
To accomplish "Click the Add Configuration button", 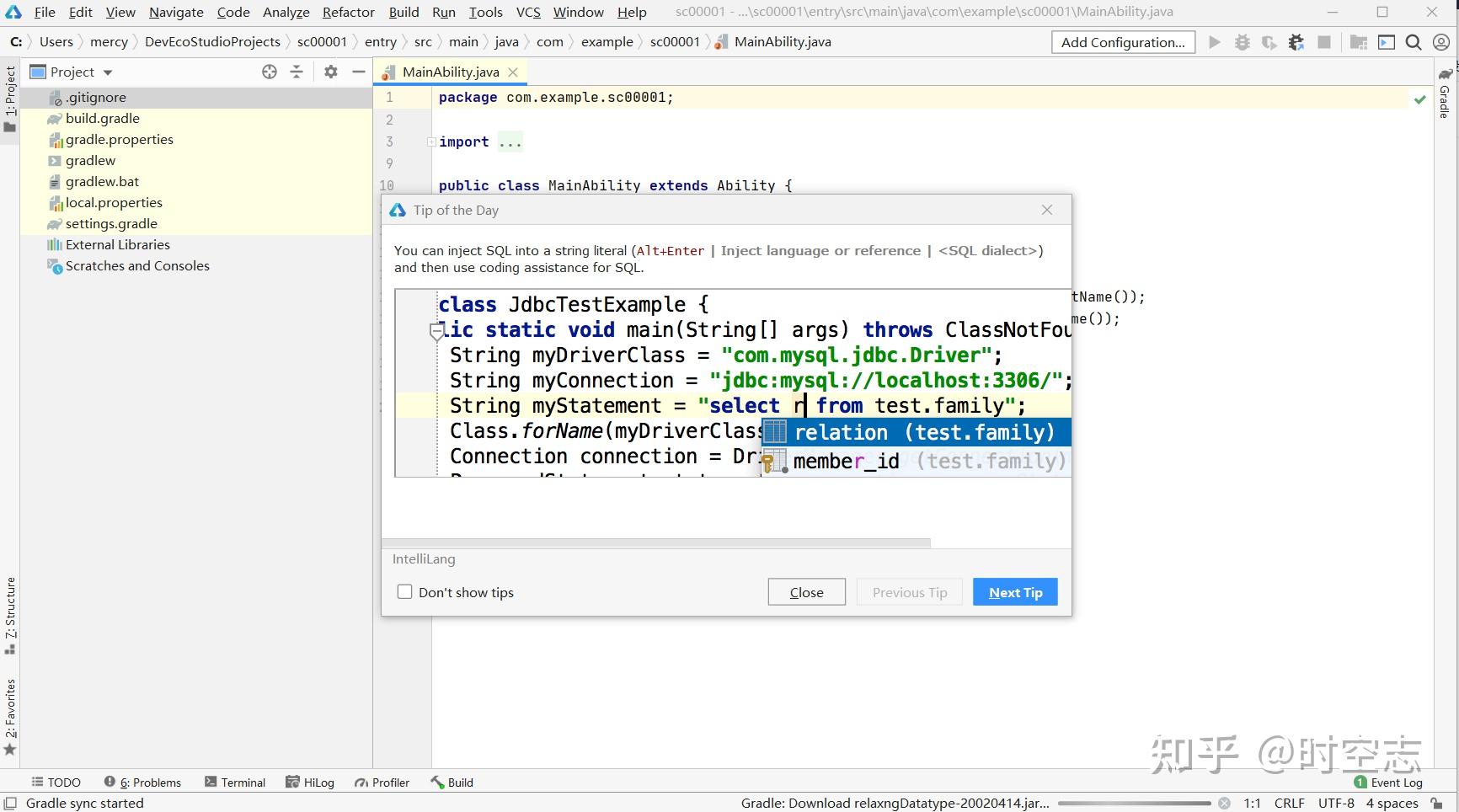I will click(1123, 42).
